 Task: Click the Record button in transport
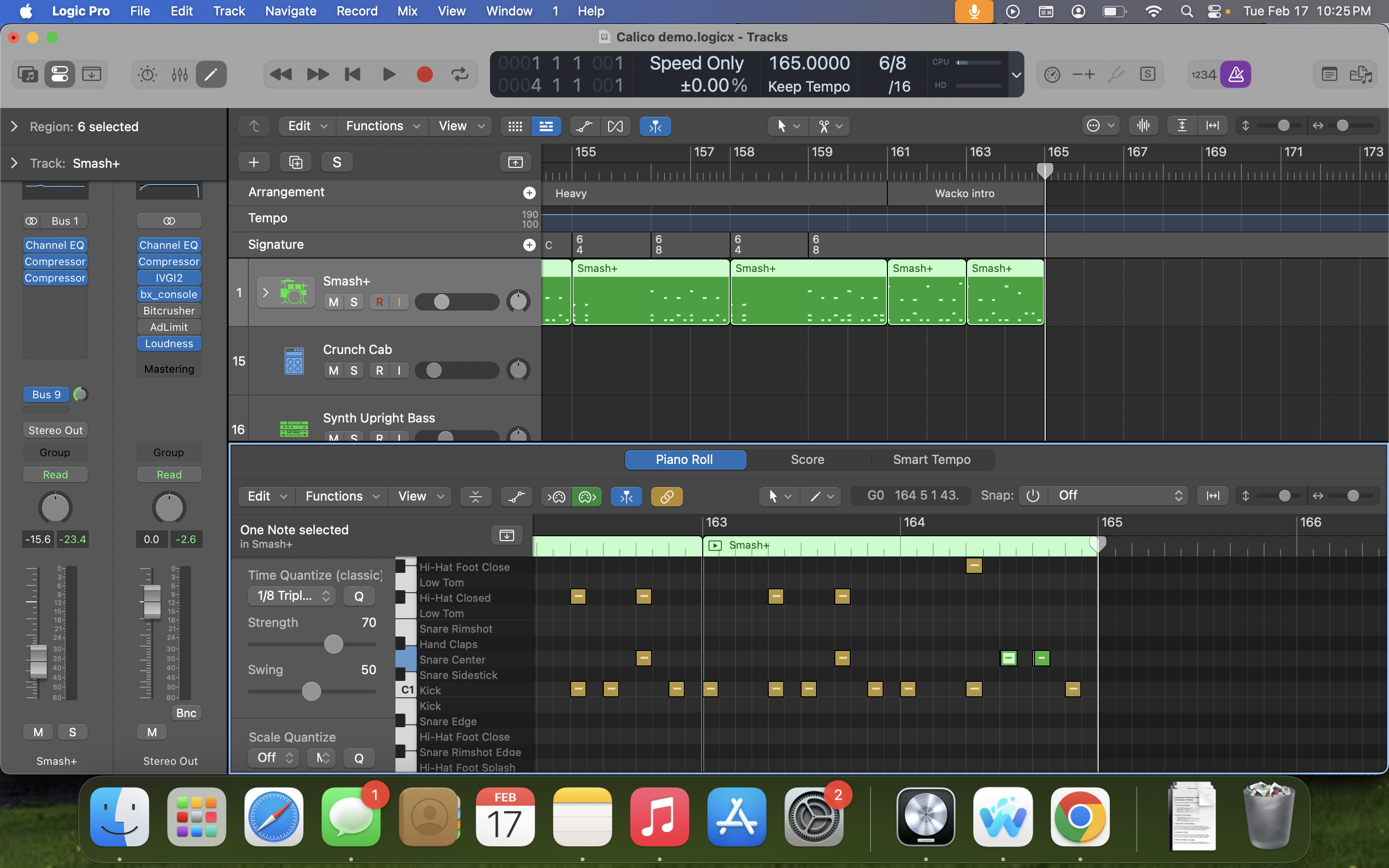(424, 75)
